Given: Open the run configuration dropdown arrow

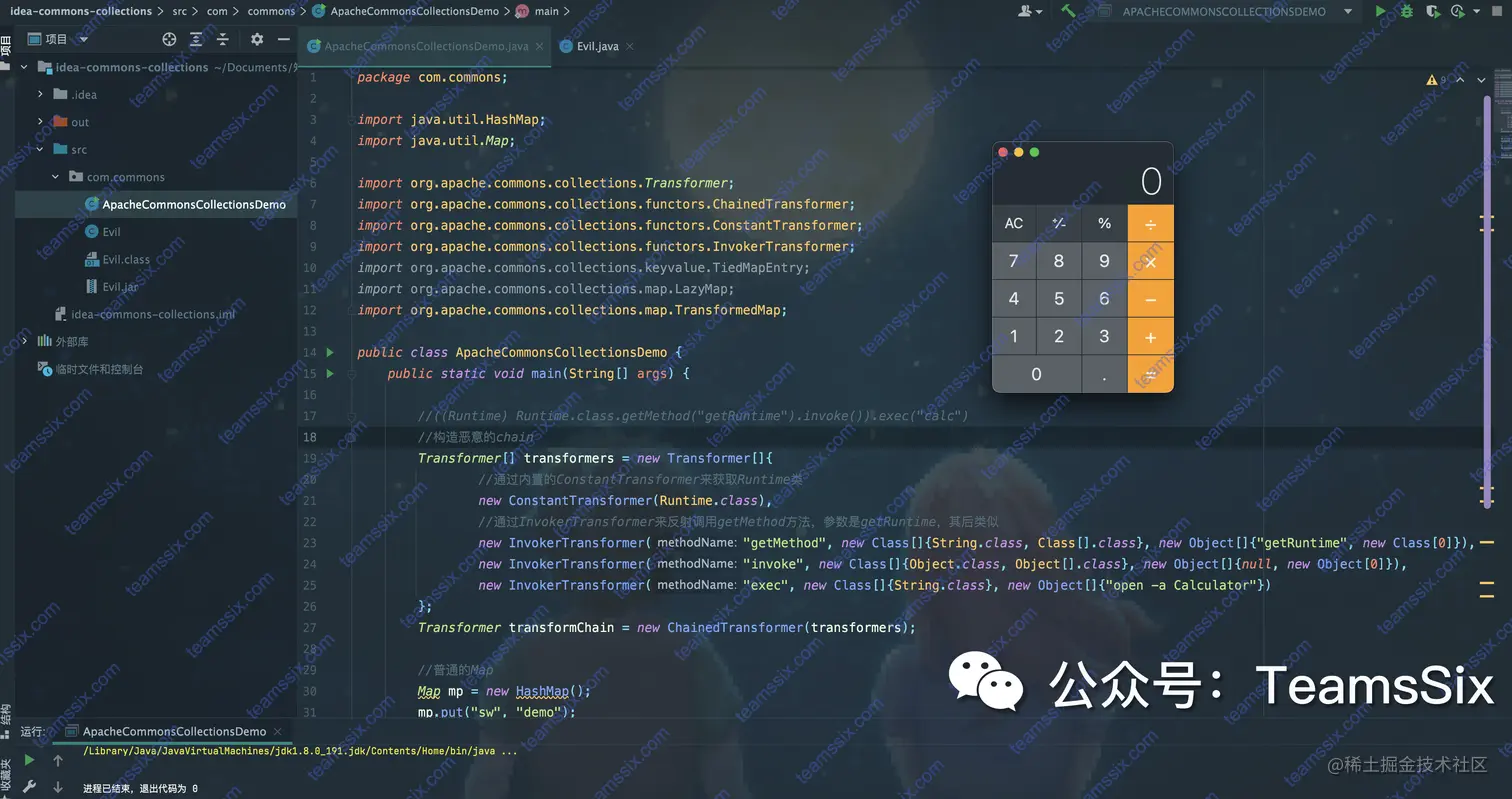Looking at the screenshot, I should [1348, 11].
